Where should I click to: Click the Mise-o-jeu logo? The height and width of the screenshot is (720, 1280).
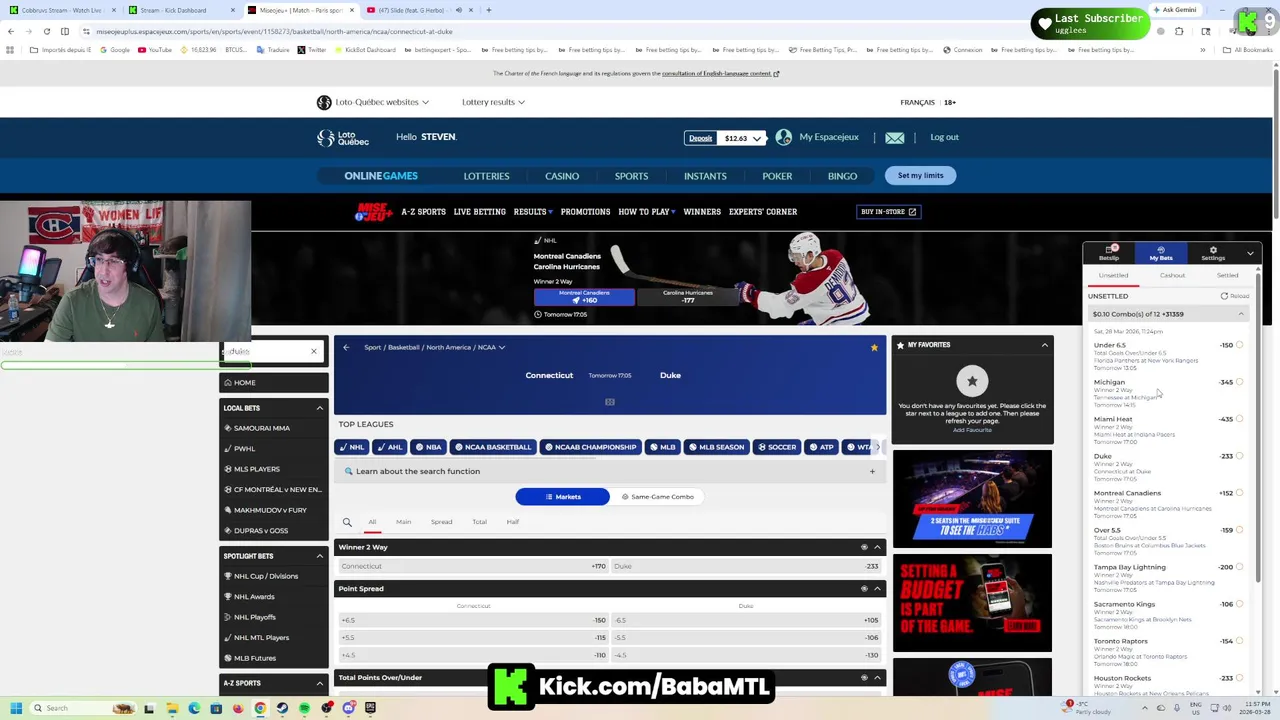pyautogui.click(x=373, y=212)
